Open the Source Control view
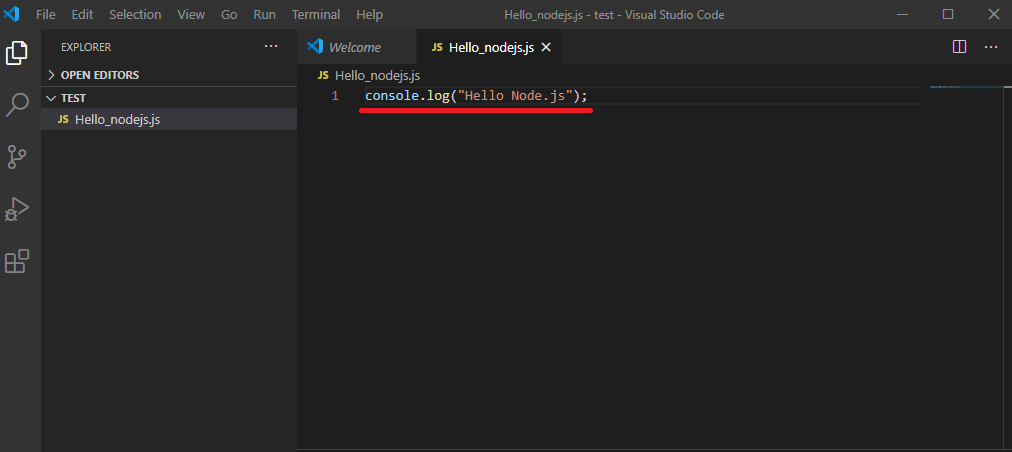The width and height of the screenshot is (1012, 452). click(x=17, y=157)
